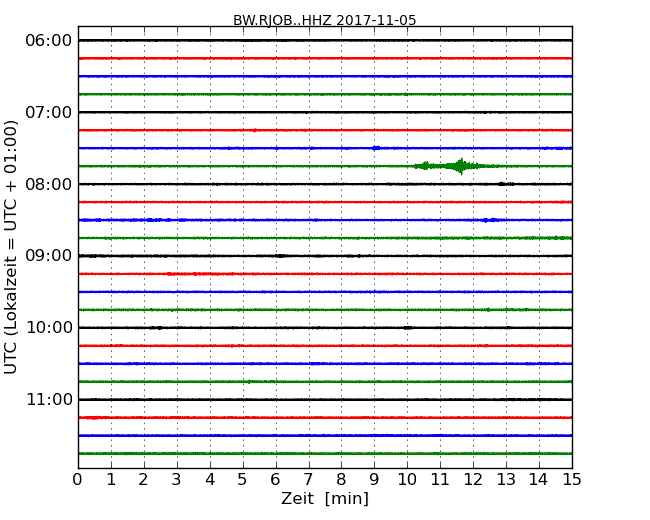Click the x-axis tick label 9

pyautogui.click(x=374, y=480)
